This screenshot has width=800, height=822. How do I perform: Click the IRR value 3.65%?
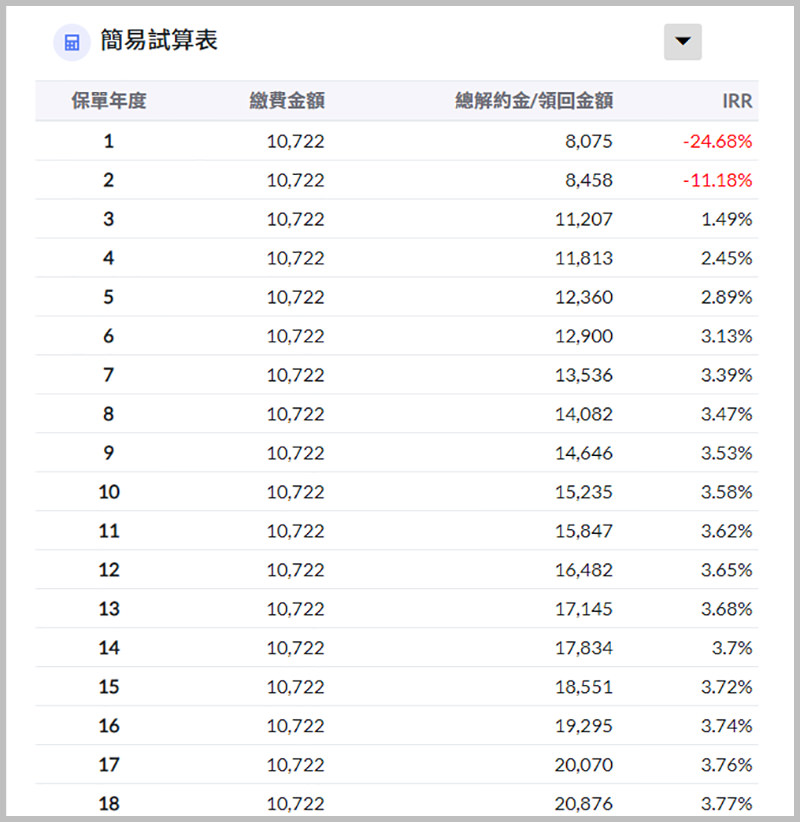[727, 570]
